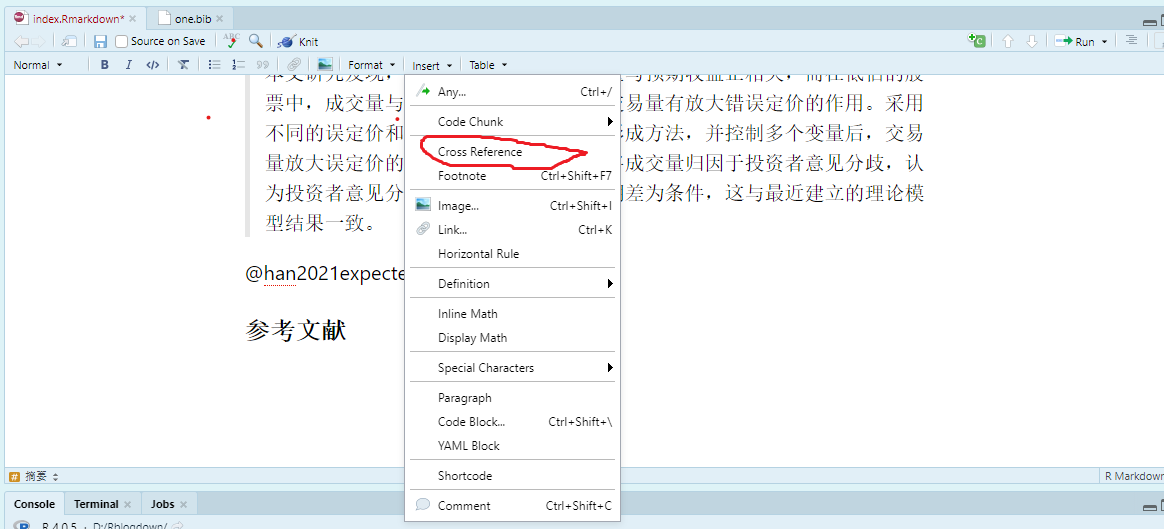Screen dimensions: 1164x529
Task: Open Find/Replace with magnifier icon
Action: pos(256,41)
